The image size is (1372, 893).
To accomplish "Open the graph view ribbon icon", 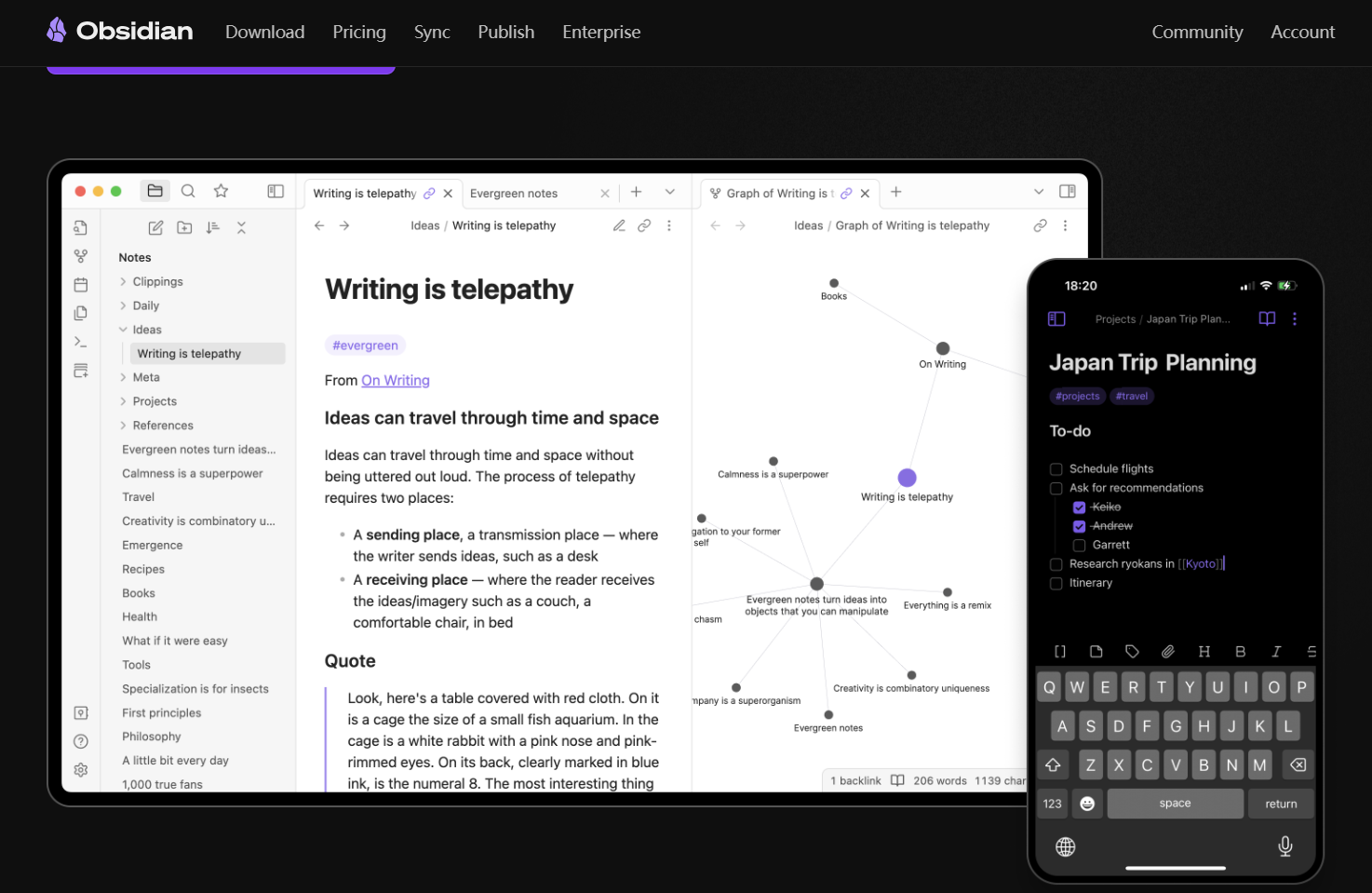I will click(x=81, y=256).
